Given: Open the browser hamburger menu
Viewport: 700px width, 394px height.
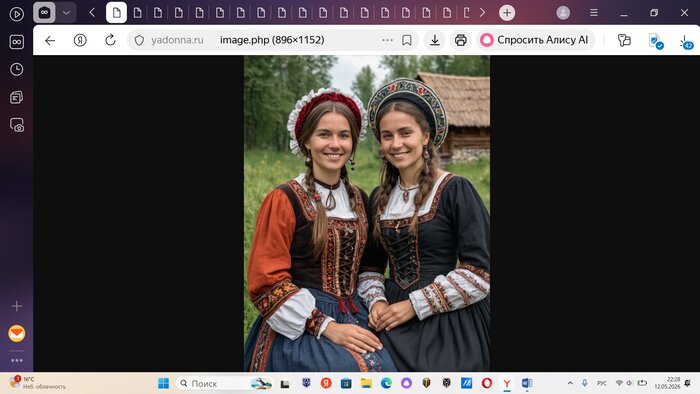Looking at the screenshot, I should click(593, 13).
